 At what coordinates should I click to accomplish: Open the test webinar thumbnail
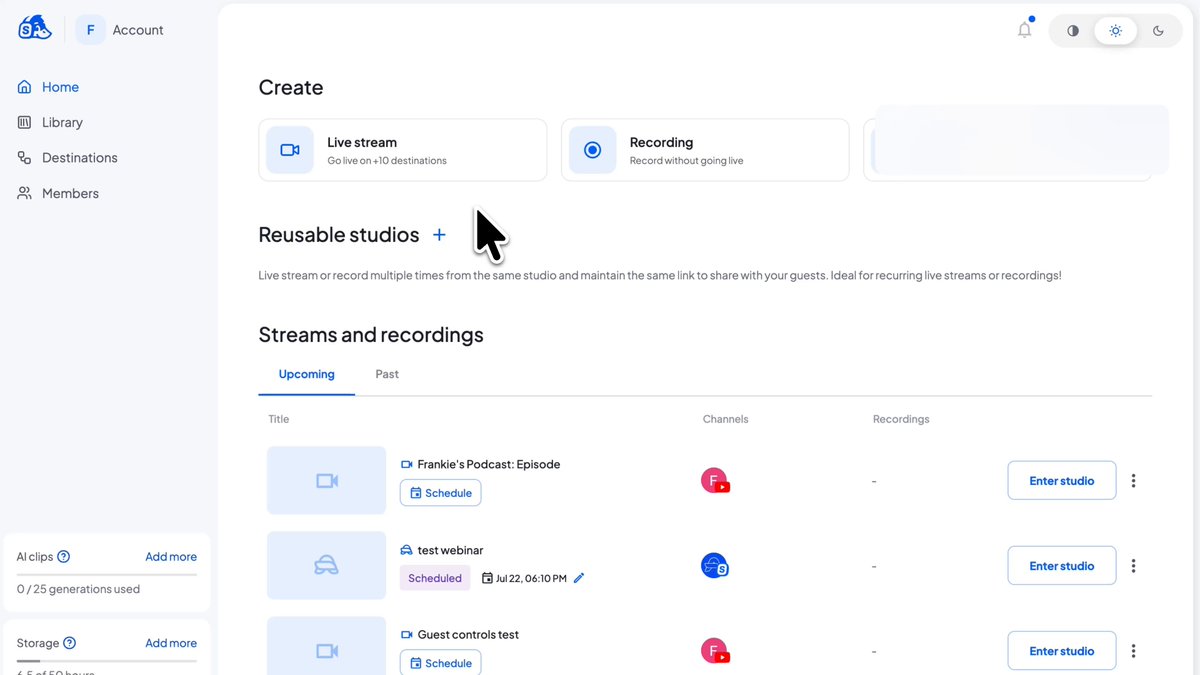point(326,566)
